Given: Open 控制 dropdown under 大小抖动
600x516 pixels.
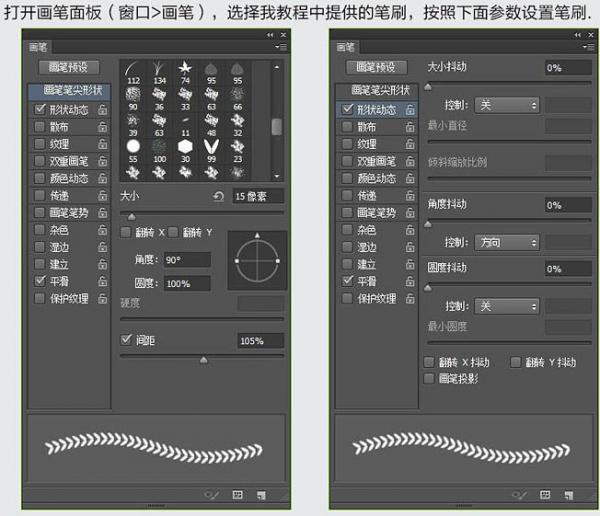Looking at the screenshot, I should click(x=507, y=105).
